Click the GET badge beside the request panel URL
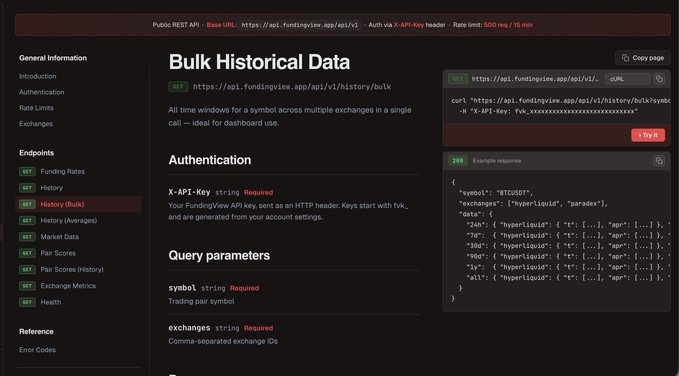This screenshot has width=679, height=376. click(458, 79)
